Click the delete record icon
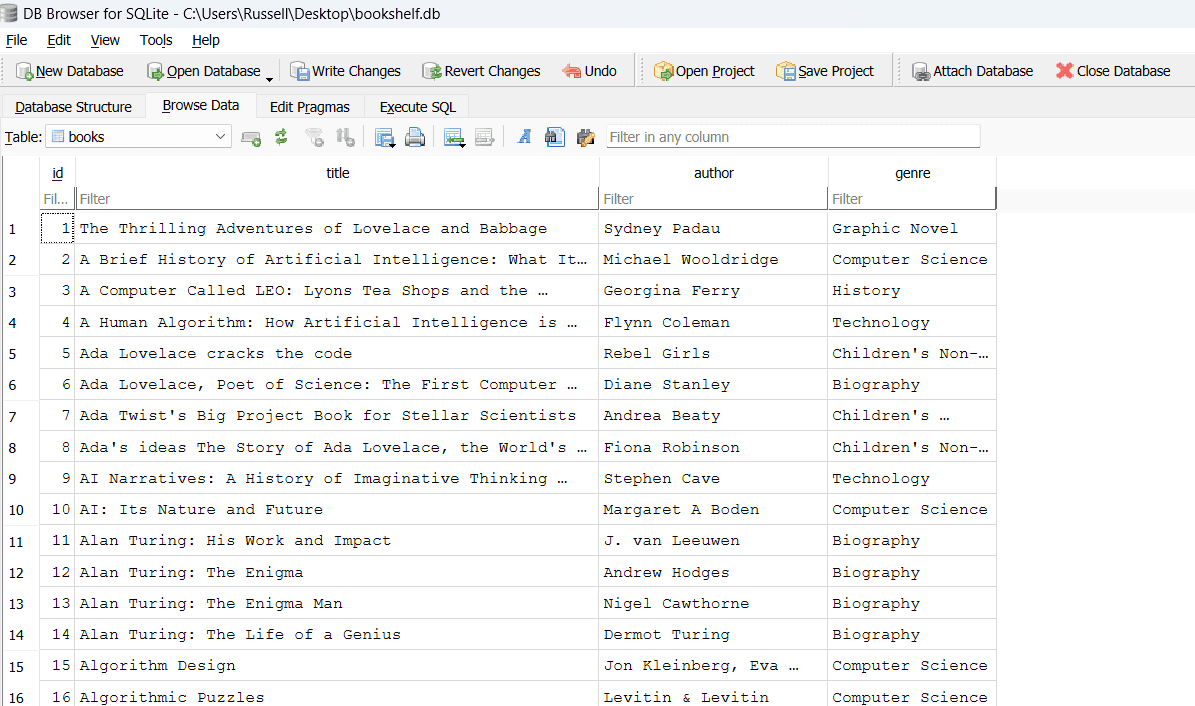 pyautogui.click(x=484, y=137)
